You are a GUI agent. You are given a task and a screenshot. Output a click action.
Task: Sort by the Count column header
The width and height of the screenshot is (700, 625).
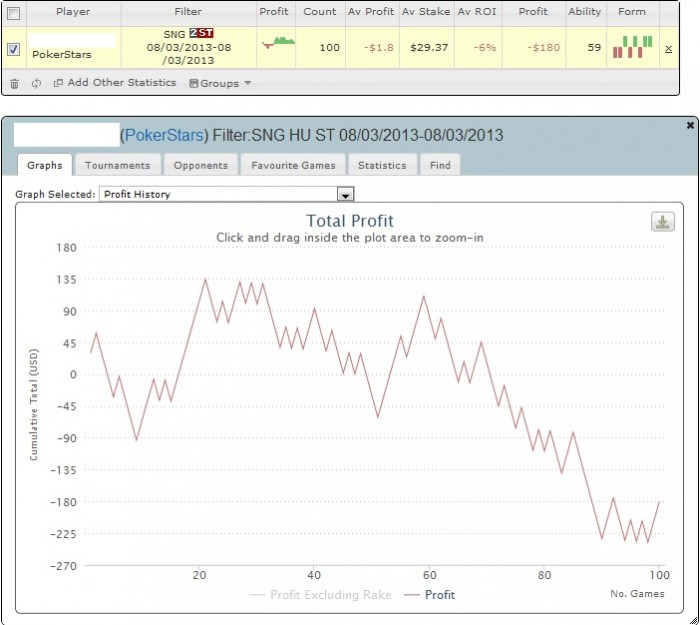tap(320, 12)
